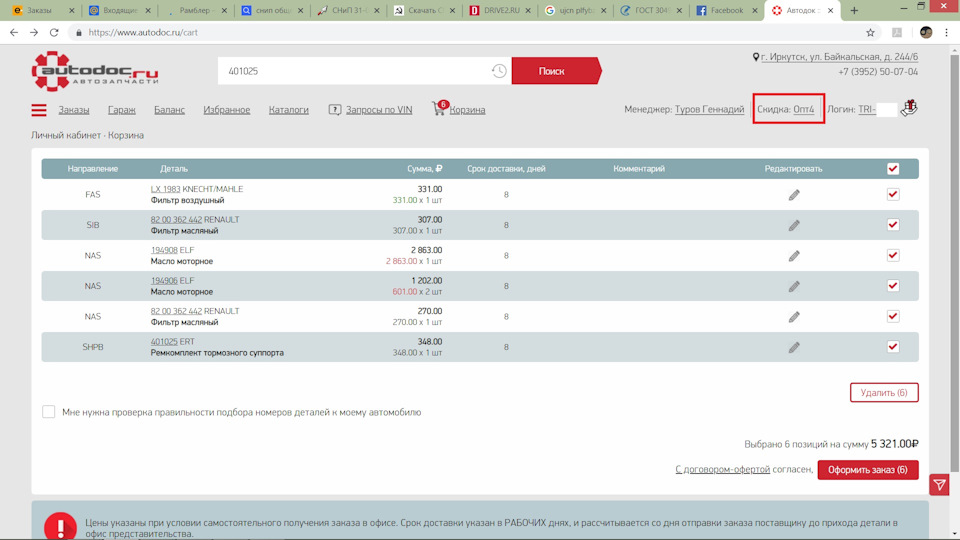The height and width of the screenshot is (540, 960).
Task: Click the Корзина cart link
Action: (467, 110)
